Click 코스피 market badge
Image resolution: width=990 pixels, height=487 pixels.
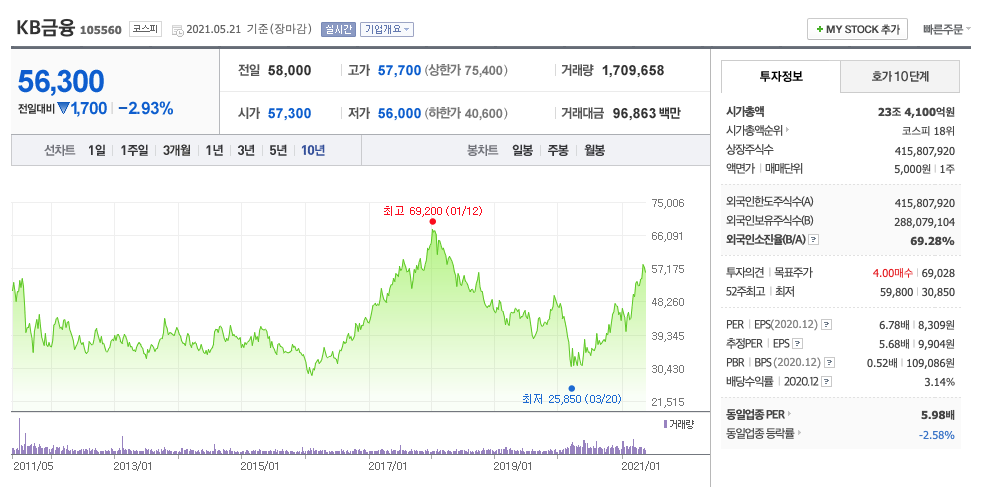pos(146,29)
